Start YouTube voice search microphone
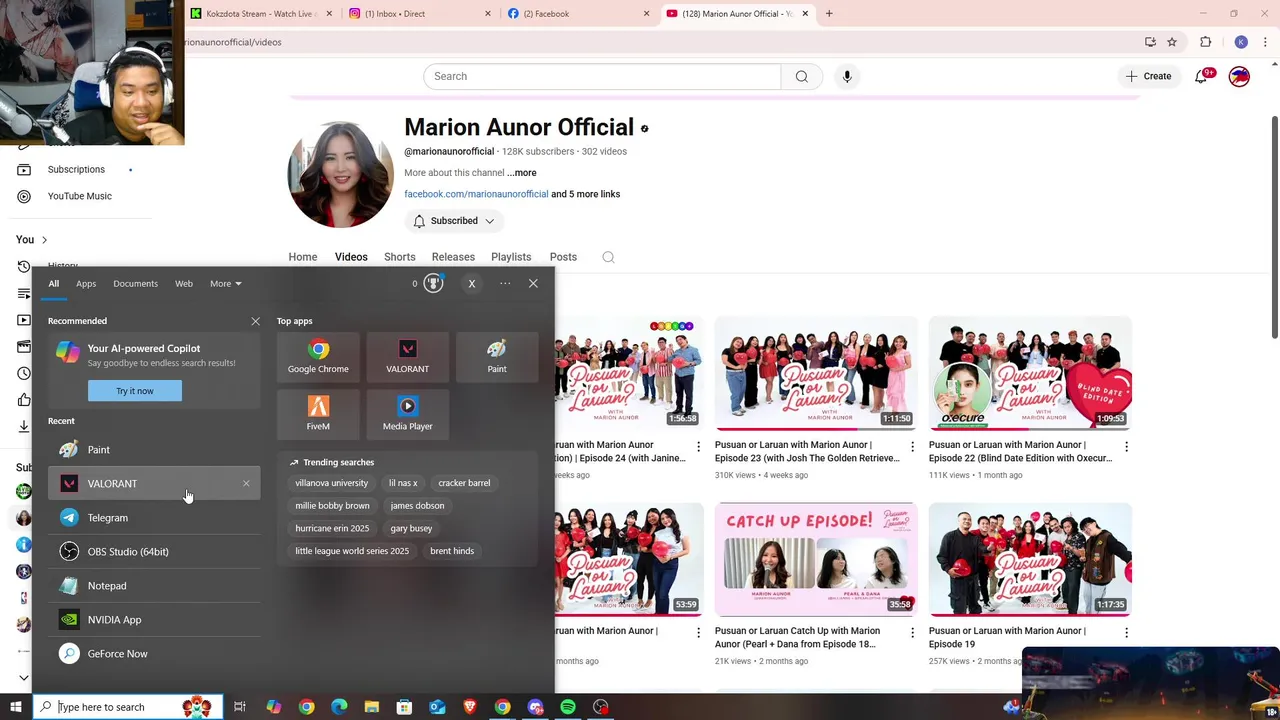 (847, 76)
